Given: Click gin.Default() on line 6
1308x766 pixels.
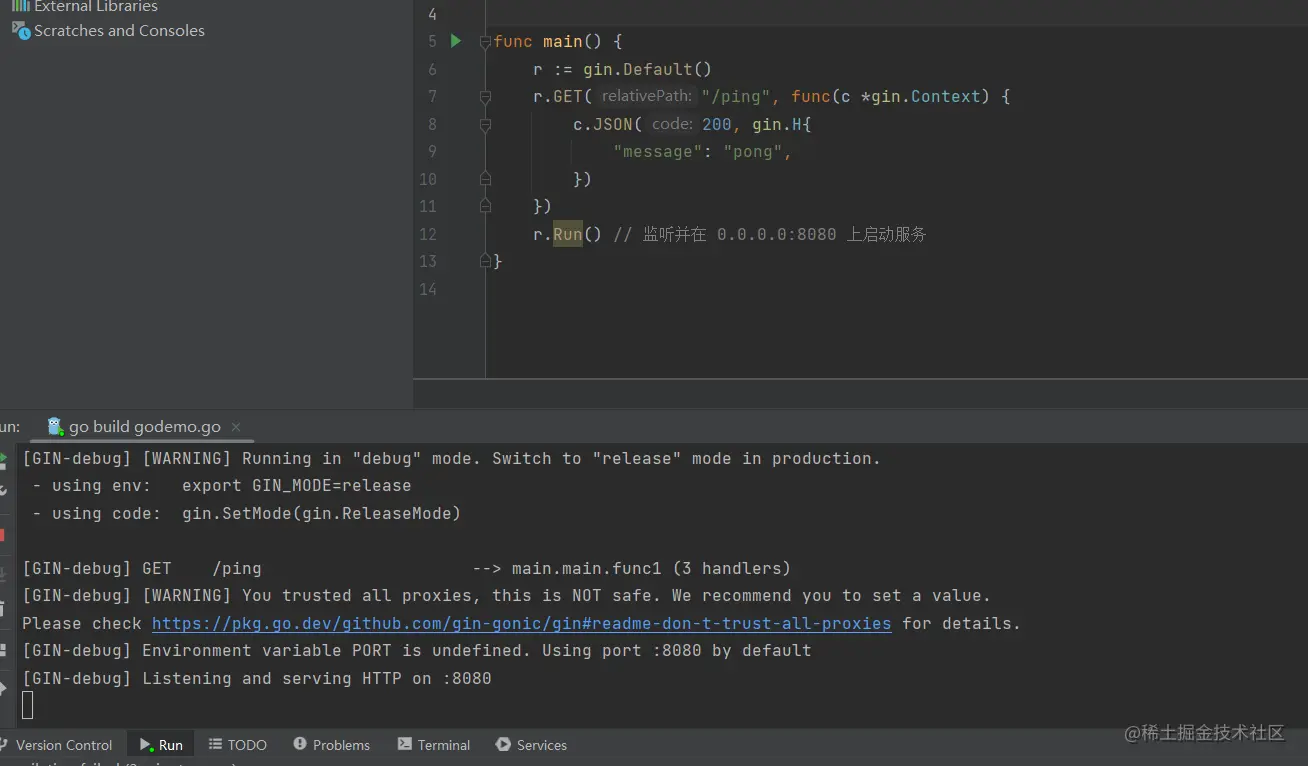Looking at the screenshot, I should coord(647,69).
